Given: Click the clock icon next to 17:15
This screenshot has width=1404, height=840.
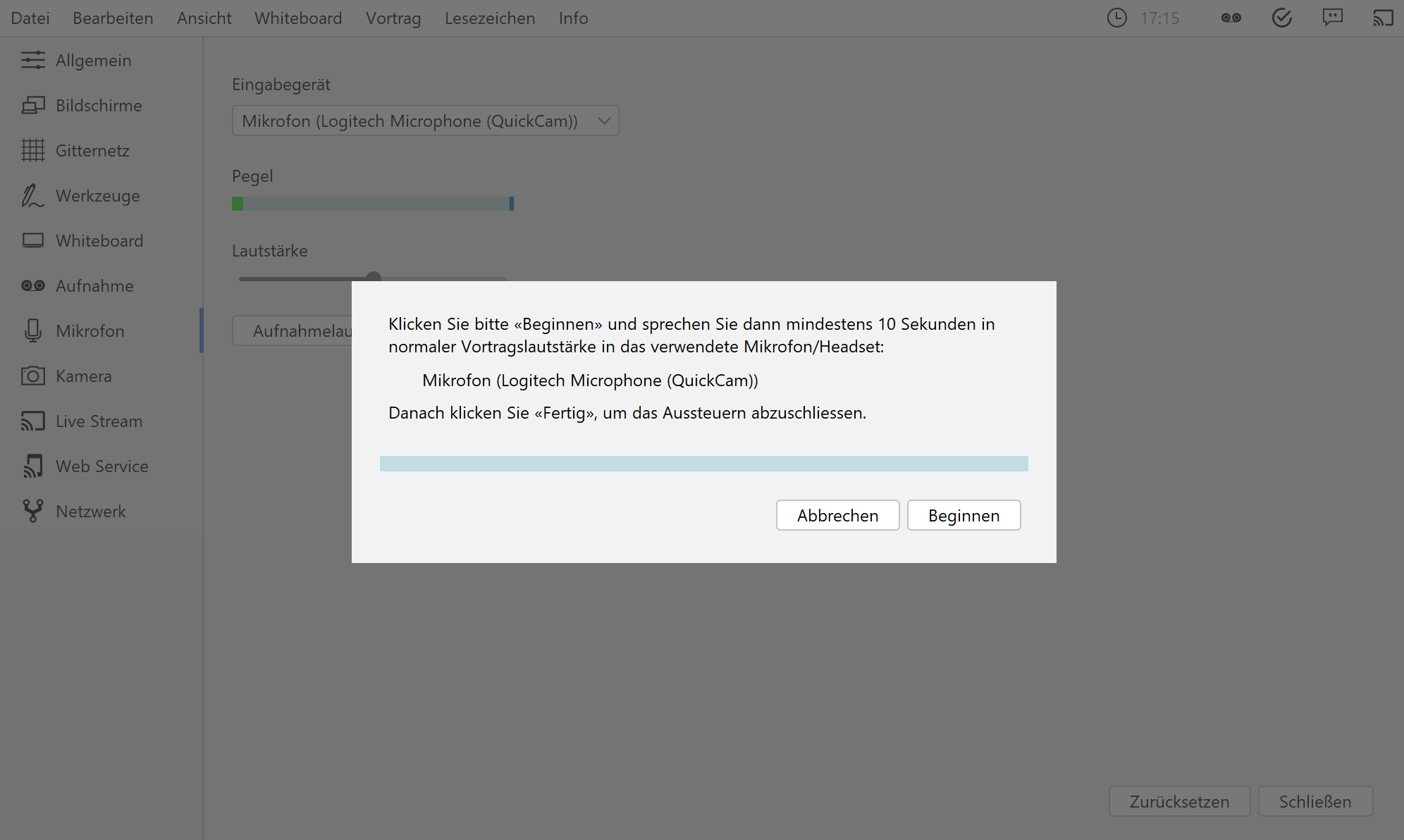Looking at the screenshot, I should tap(1116, 18).
